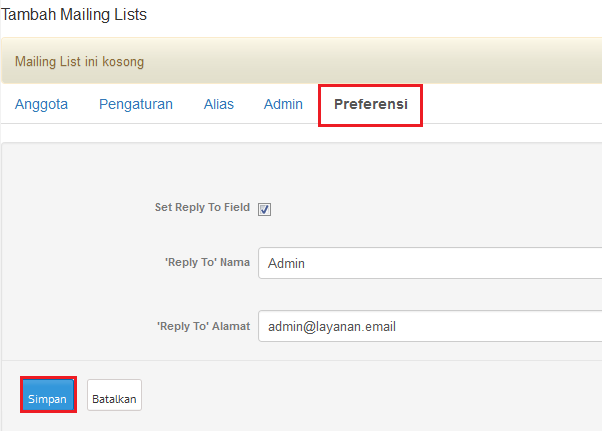The width and height of the screenshot is (602, 431).
Task: Click the gray form panel background above checkbox
Action: point(300,165)
